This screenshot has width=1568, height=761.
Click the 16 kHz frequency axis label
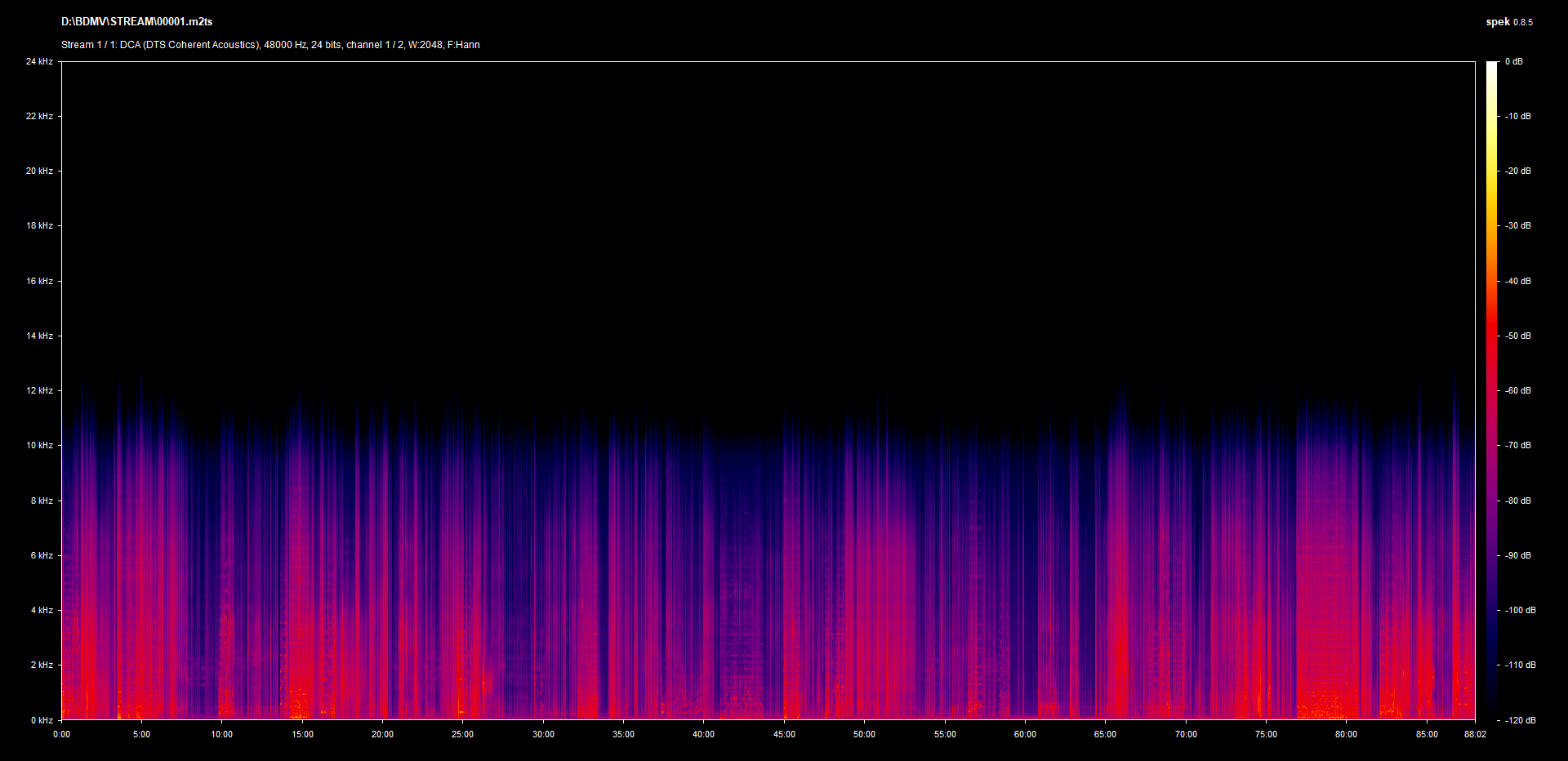tap(39, 282)
